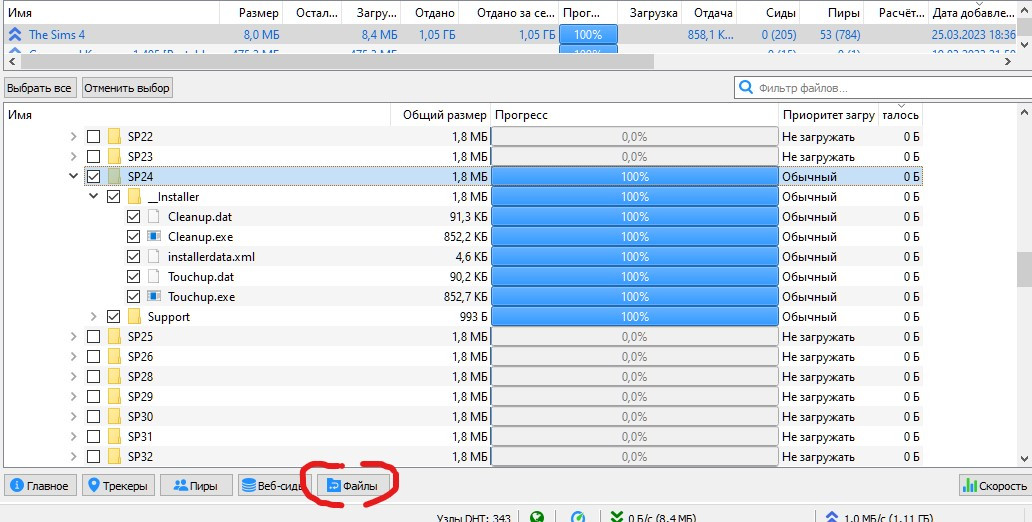Collapse the SP24 folder
1032x522 pixels.
73,177
